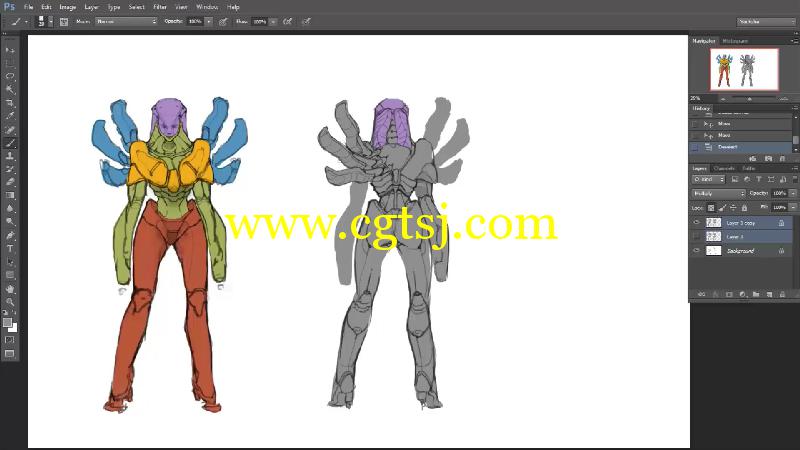Toggle lock position

coord(733,208)
